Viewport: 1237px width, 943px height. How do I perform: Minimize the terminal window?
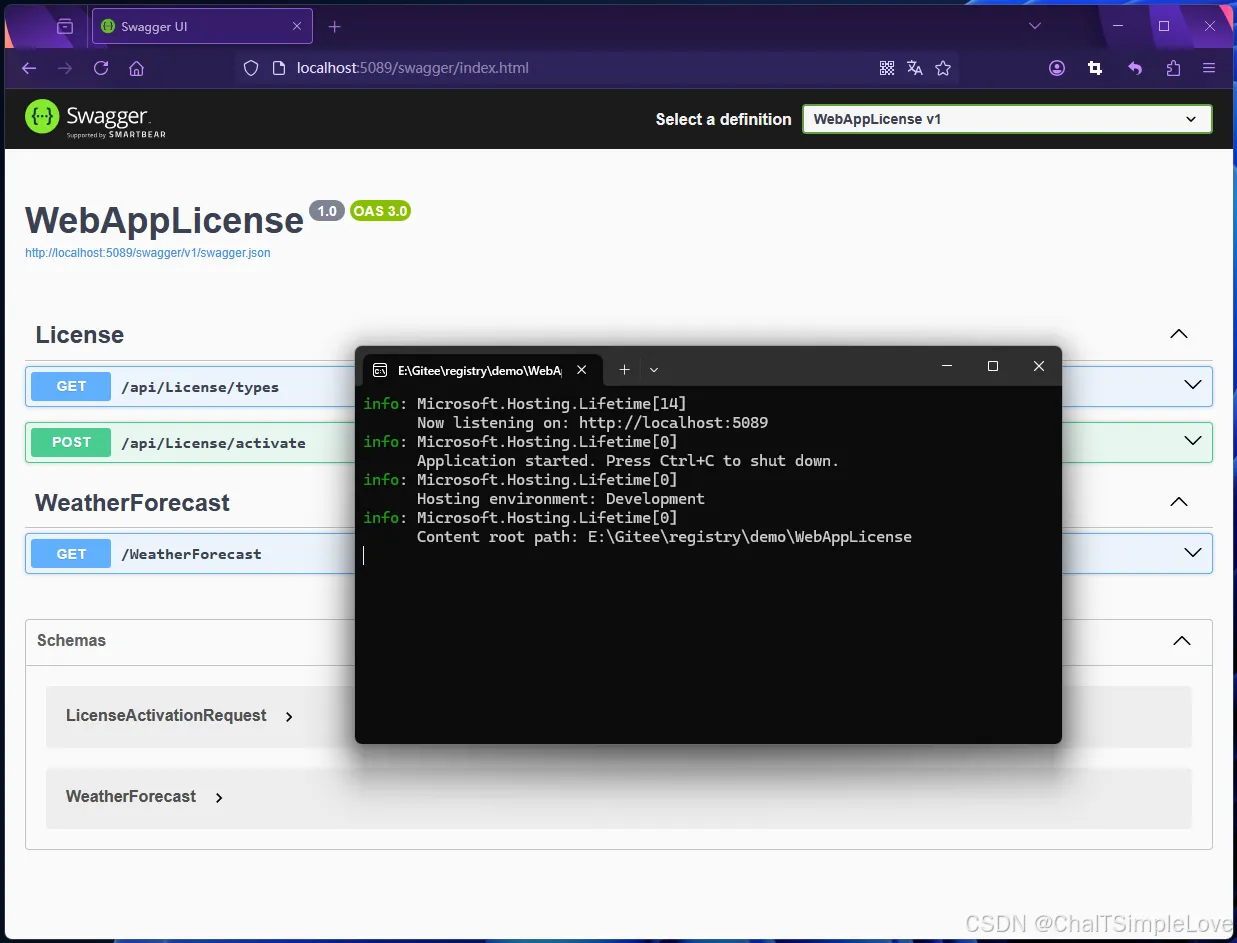click(947, 366)
